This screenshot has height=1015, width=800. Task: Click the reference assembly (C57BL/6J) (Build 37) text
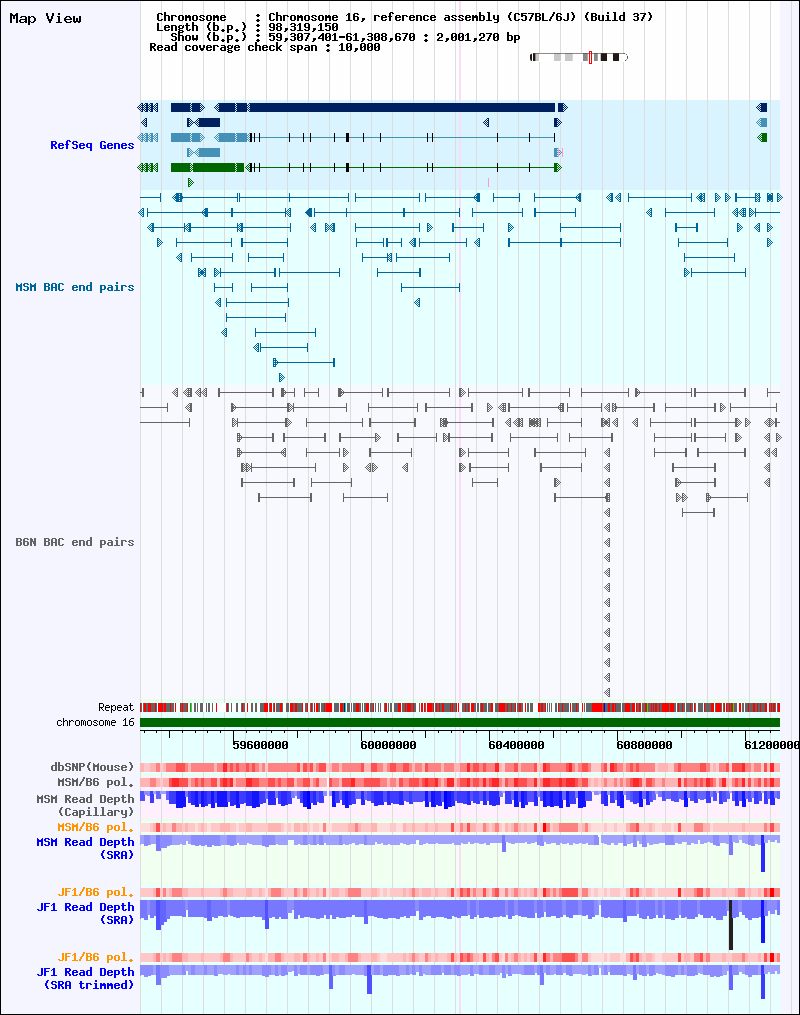(x=513, y=17)
